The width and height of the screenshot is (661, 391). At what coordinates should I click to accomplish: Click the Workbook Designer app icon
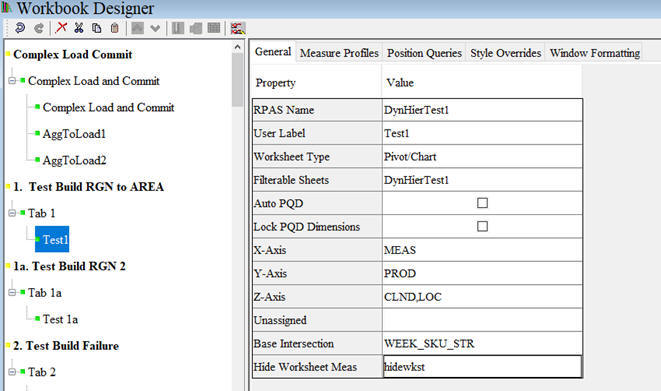point(6,8)
